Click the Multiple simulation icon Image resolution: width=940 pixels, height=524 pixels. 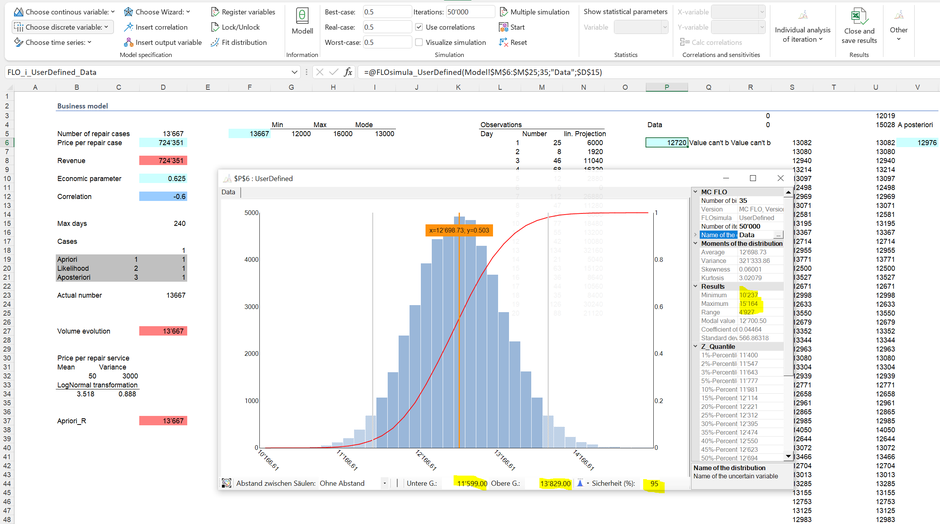pyautogui.click(x=504, y=11)
